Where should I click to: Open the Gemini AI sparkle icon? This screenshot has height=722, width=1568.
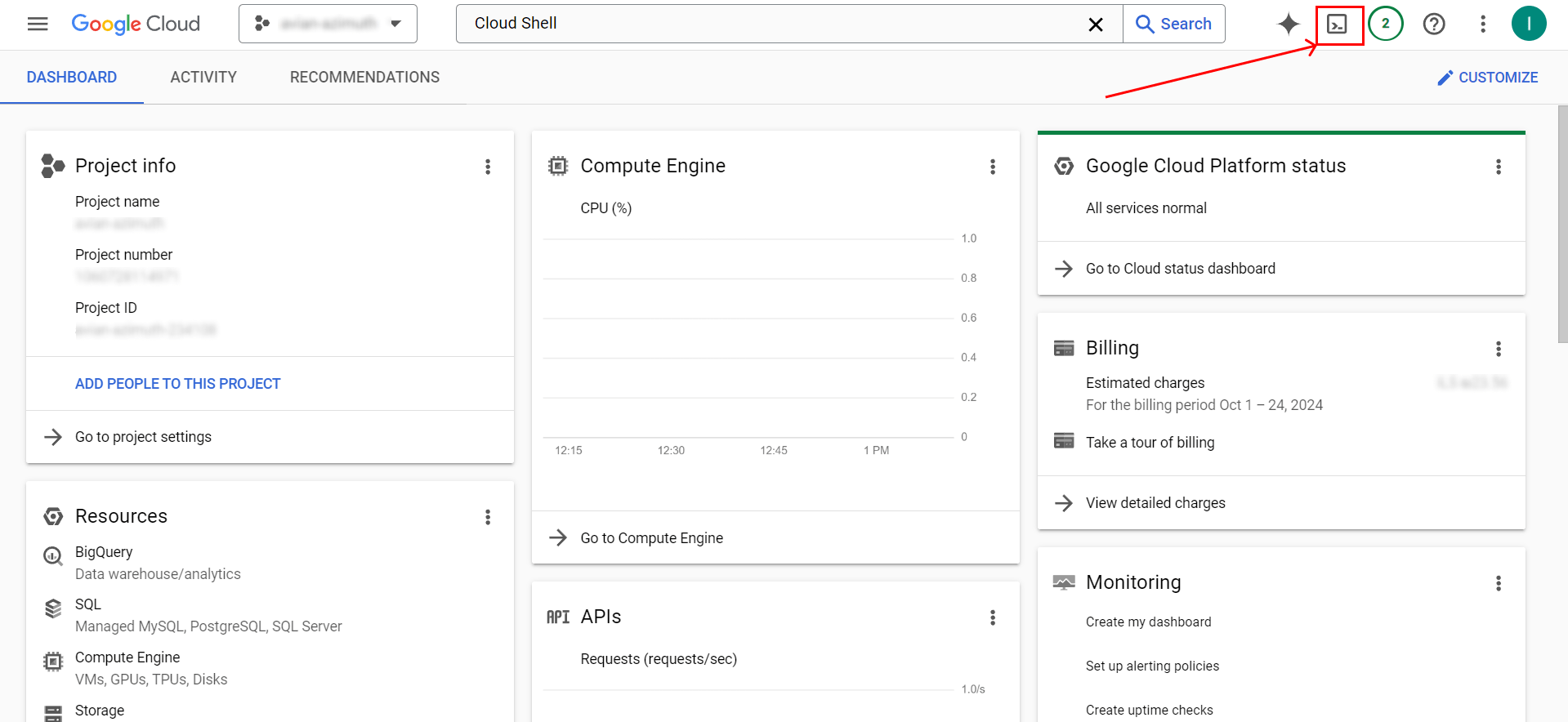(1289, 24)
